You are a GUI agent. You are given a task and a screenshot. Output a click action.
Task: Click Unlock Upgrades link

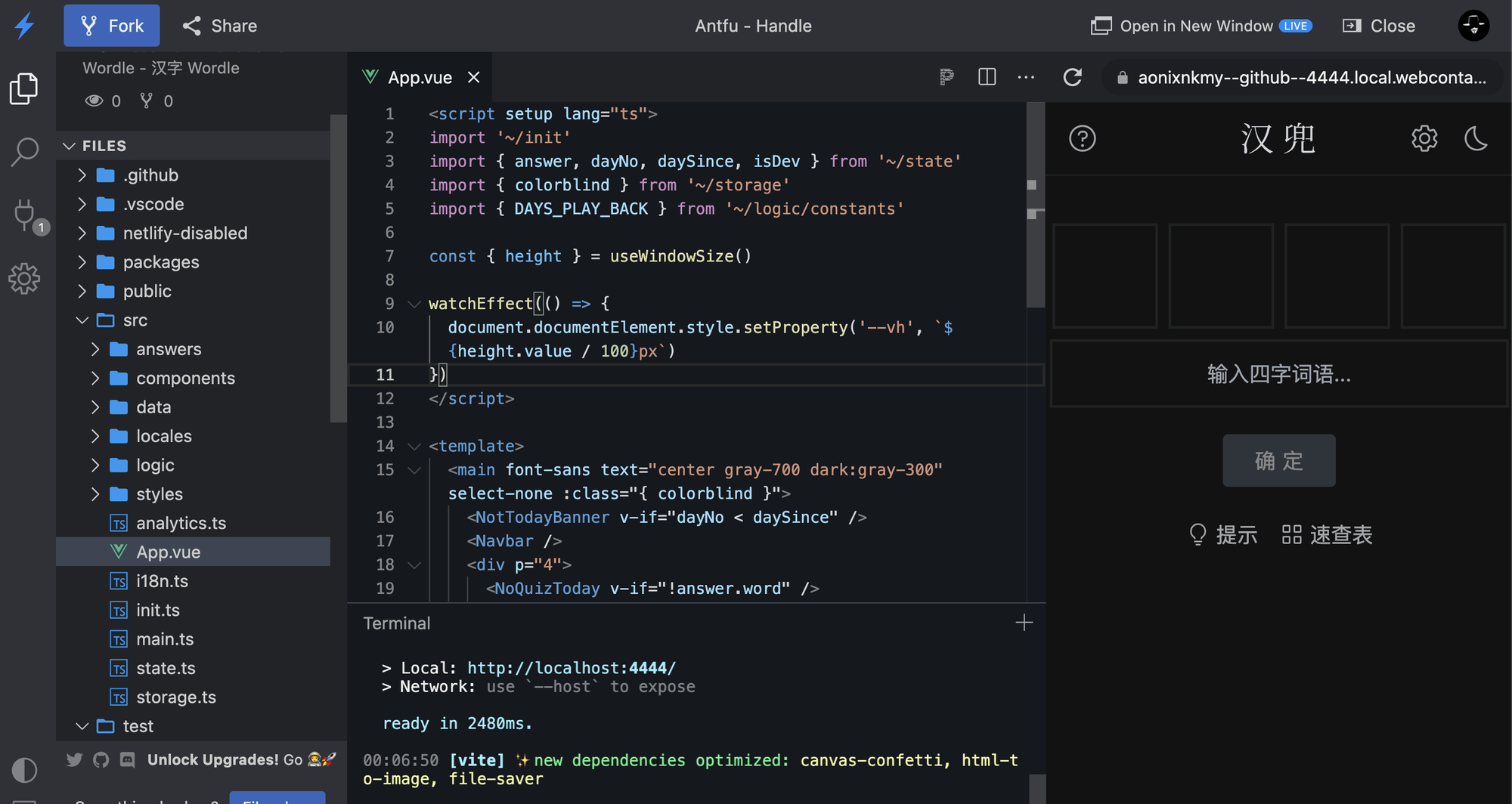[241, 759]
